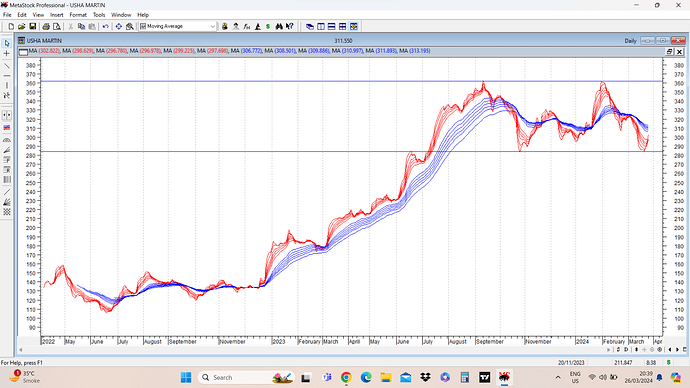This screenshot has width=690, height=388.
Task: Click MA value 302.822 in legend
Action: pos(49,51)
